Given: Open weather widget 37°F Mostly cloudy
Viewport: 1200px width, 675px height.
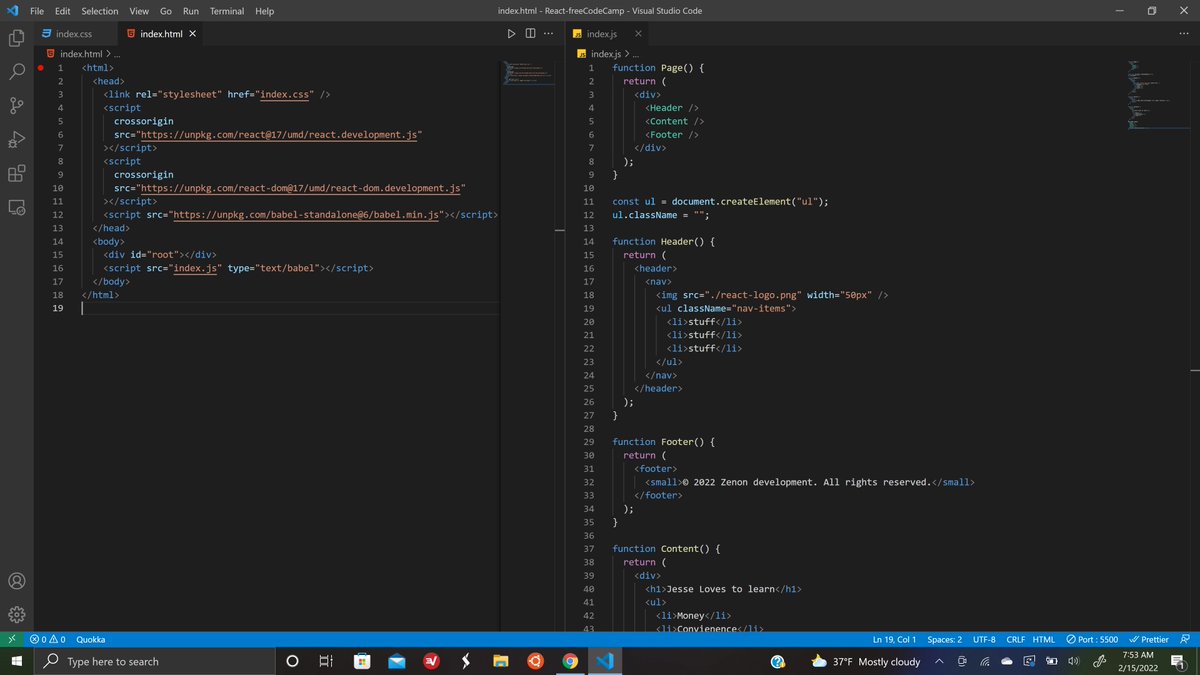Looking at the screenshot, I should coord(866,661).
